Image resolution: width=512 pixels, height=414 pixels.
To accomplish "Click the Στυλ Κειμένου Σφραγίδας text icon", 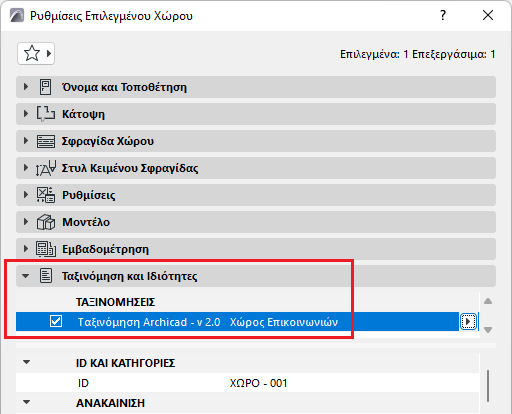I will pos(46,168).
